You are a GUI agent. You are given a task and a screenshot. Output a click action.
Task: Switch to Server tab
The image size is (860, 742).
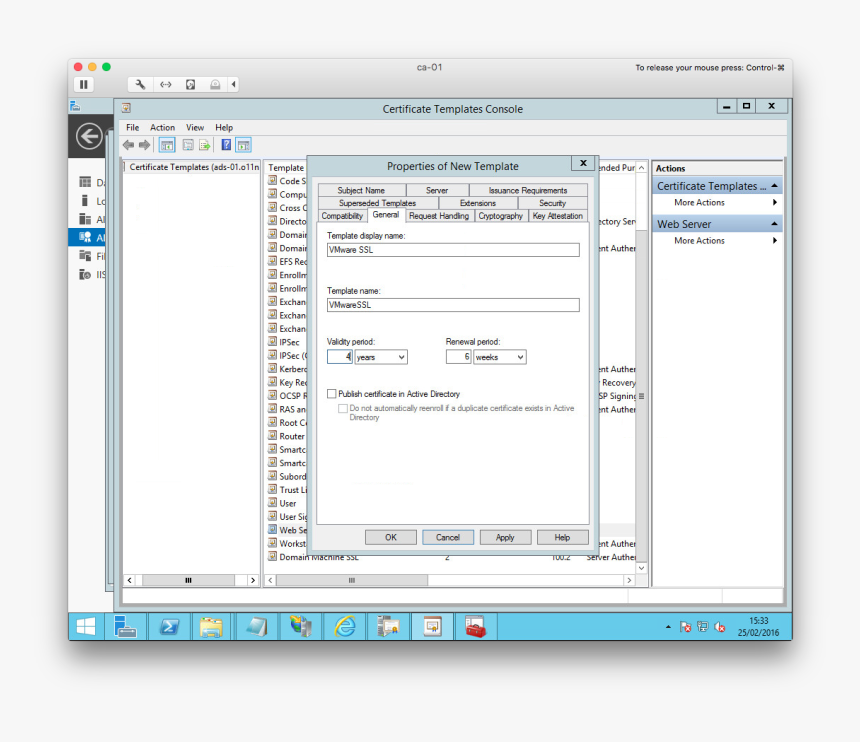(437, 190)
